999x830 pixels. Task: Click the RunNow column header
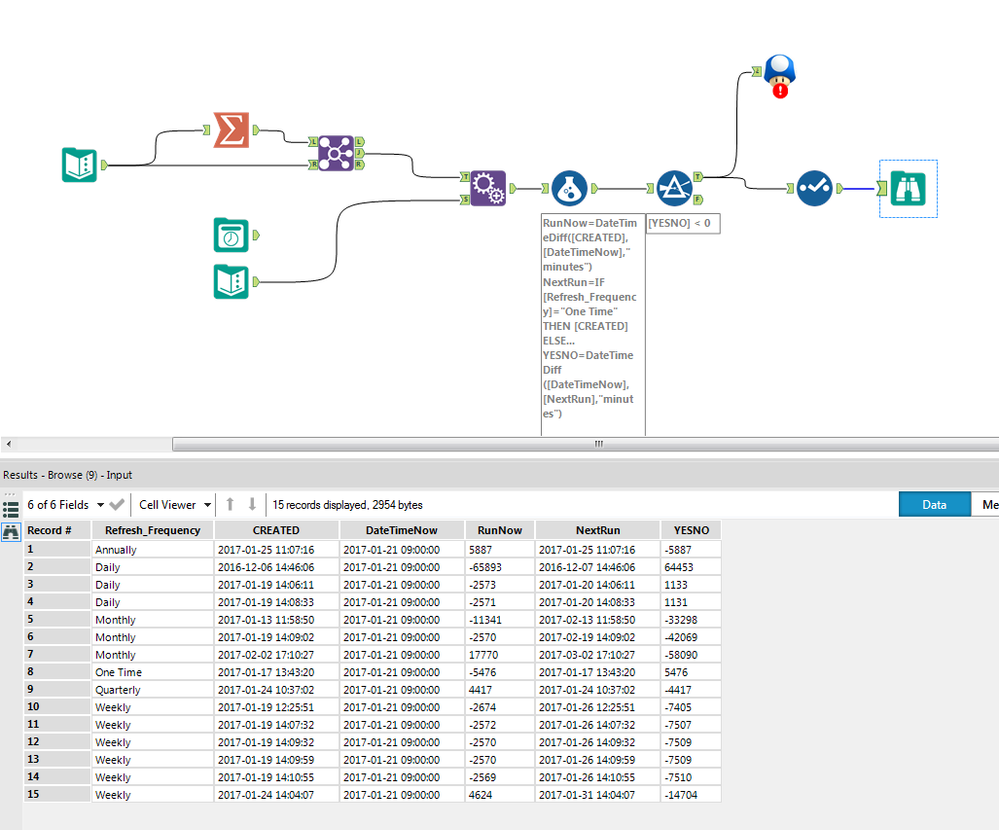(x=500, y=530)
